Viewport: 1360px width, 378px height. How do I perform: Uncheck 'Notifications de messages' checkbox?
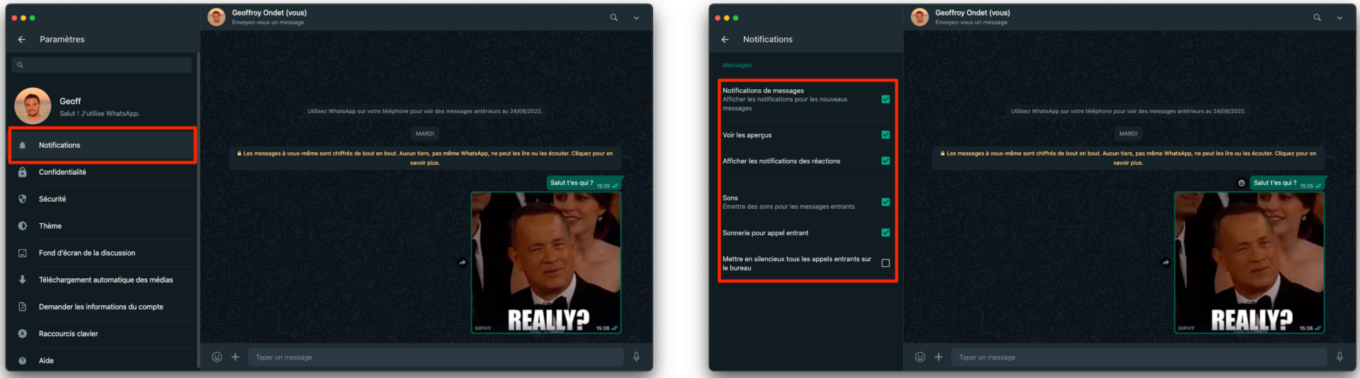point(885,99)
